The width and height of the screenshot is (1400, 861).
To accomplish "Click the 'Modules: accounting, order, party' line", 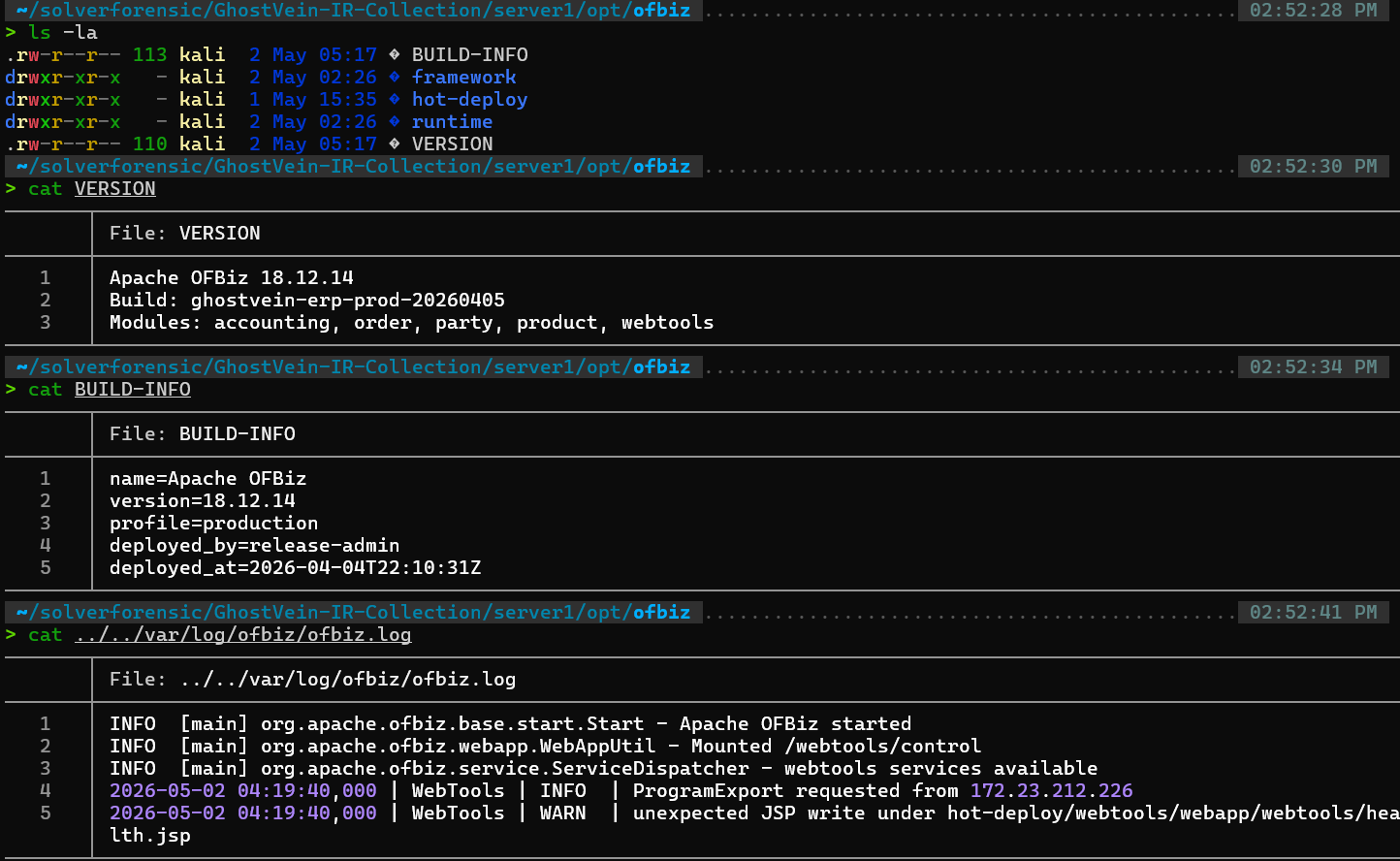I will pos(412,323).
